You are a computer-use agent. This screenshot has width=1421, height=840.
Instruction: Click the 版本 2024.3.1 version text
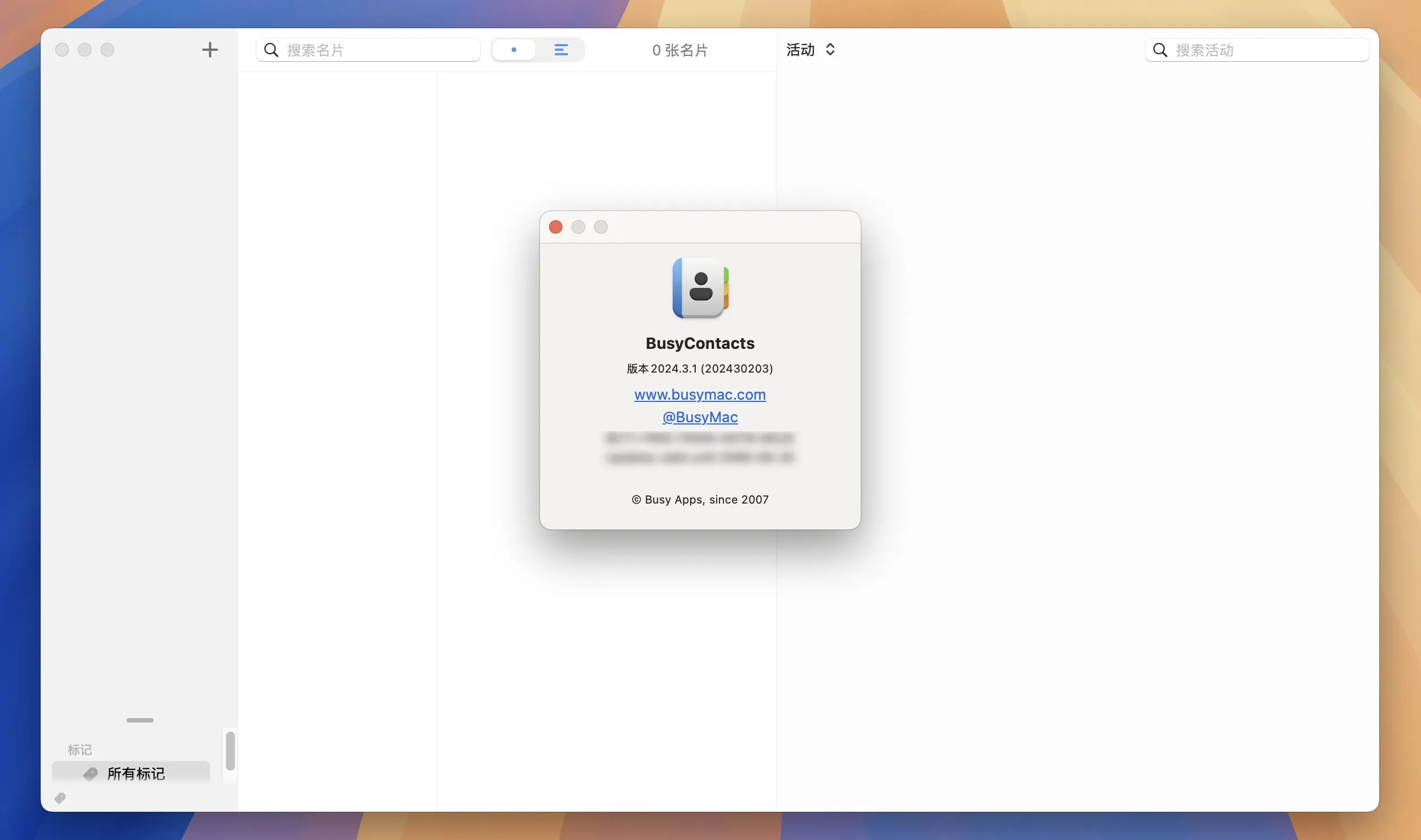click(x=700, y=369)
